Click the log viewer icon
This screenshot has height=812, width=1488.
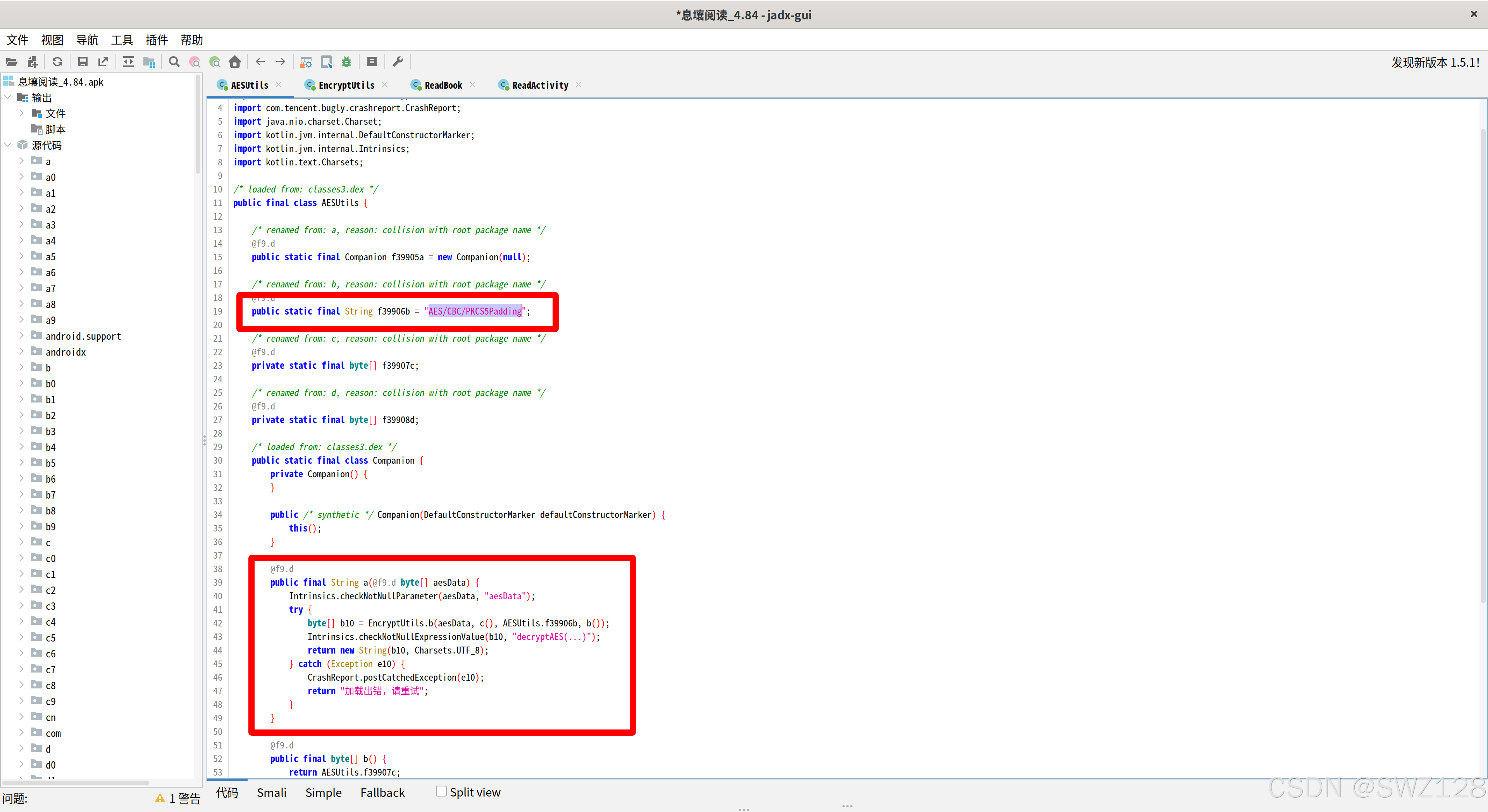coord(372,62)
